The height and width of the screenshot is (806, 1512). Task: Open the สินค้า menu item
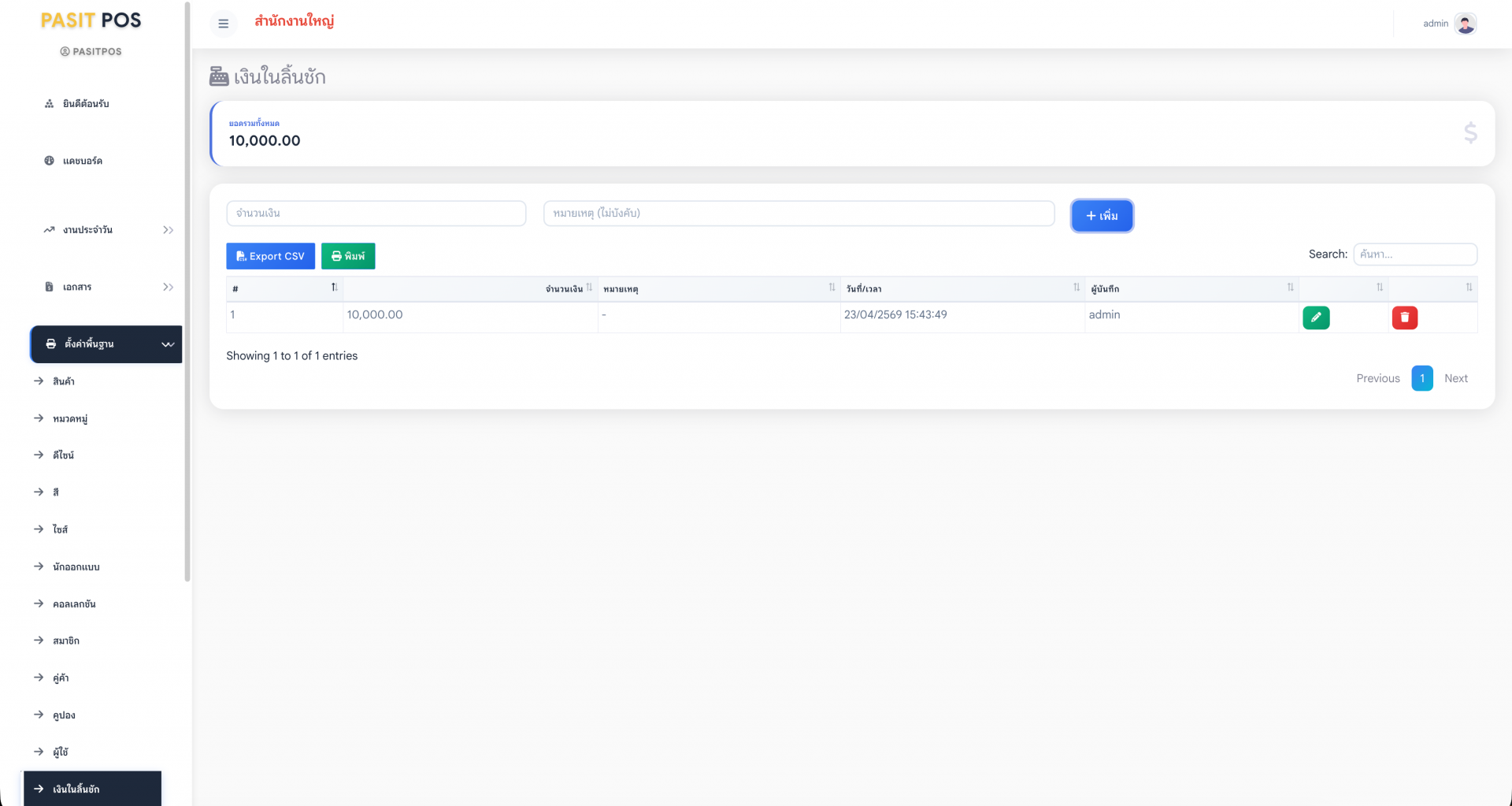[63, 381]
